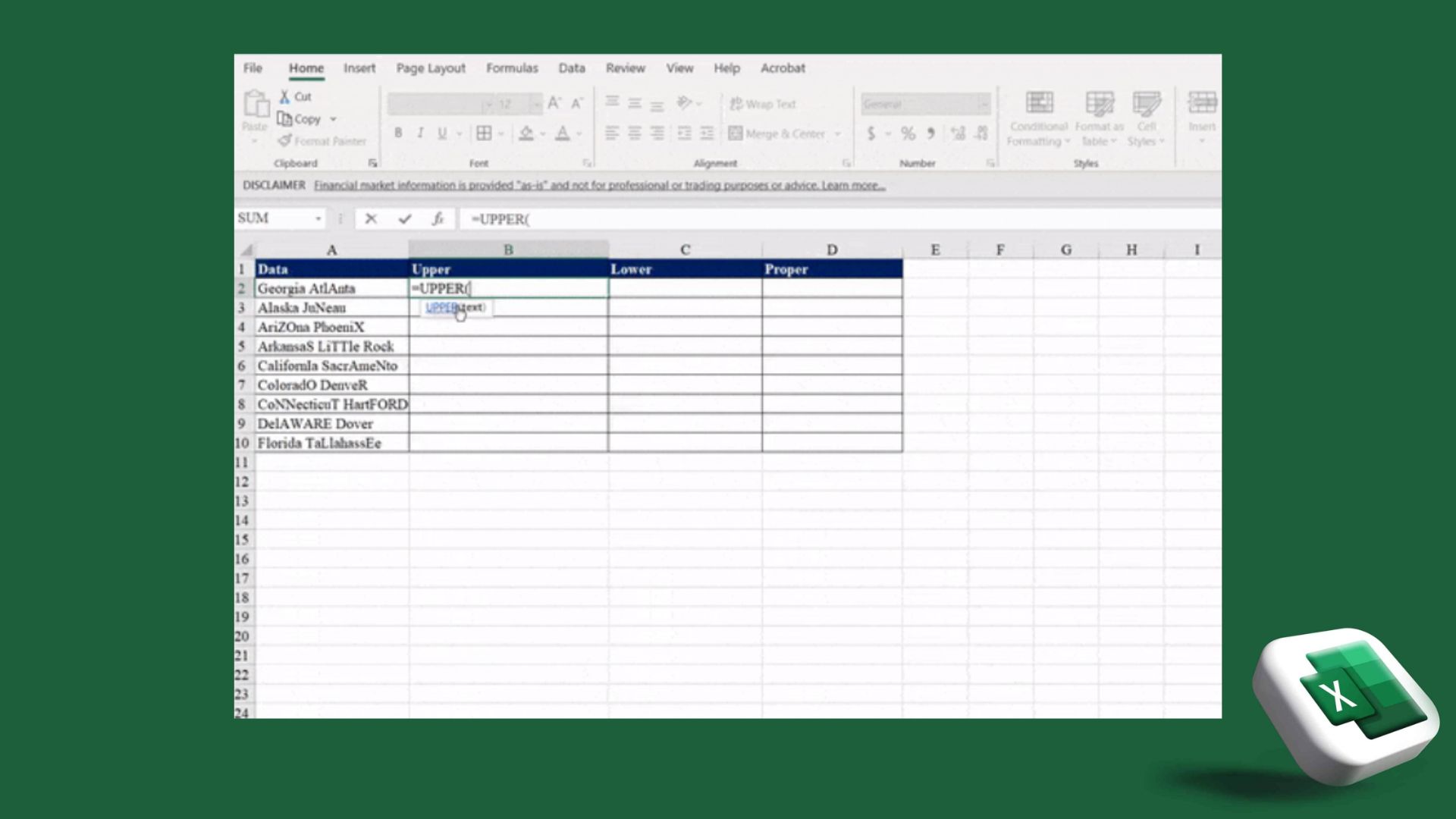Open Alignment settings dialog launcher
The width and height of the screenshot is (1456, 819).
coord(846,163)
